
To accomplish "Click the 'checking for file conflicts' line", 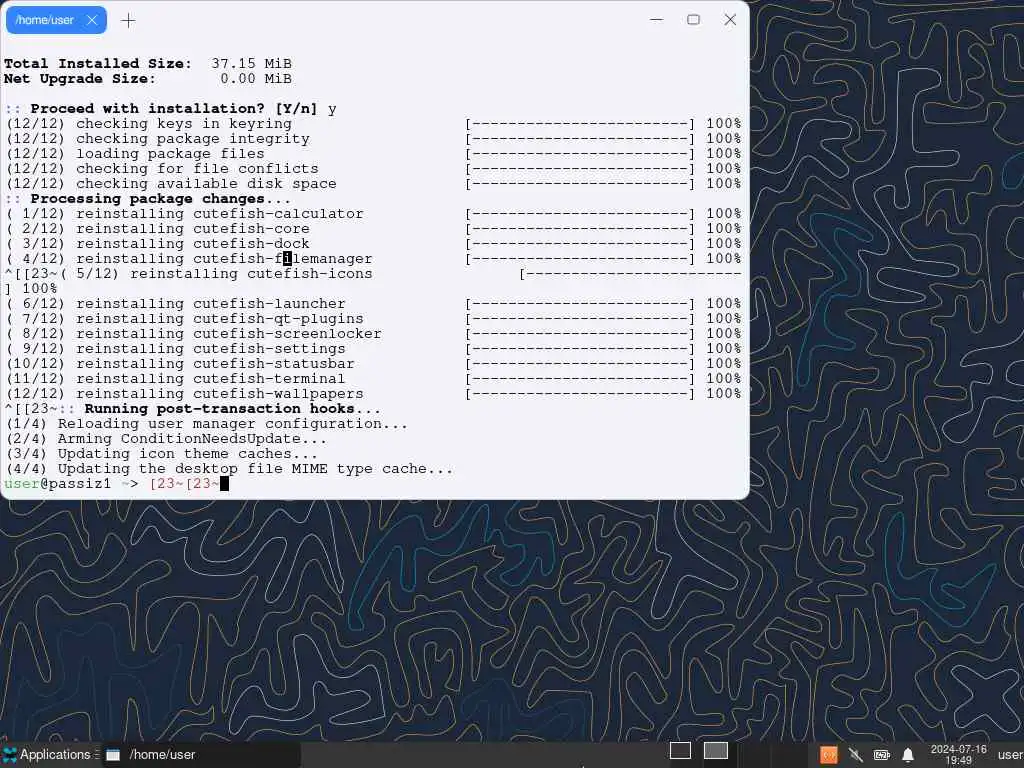I will pyautogui.click(x=373, y=168).
